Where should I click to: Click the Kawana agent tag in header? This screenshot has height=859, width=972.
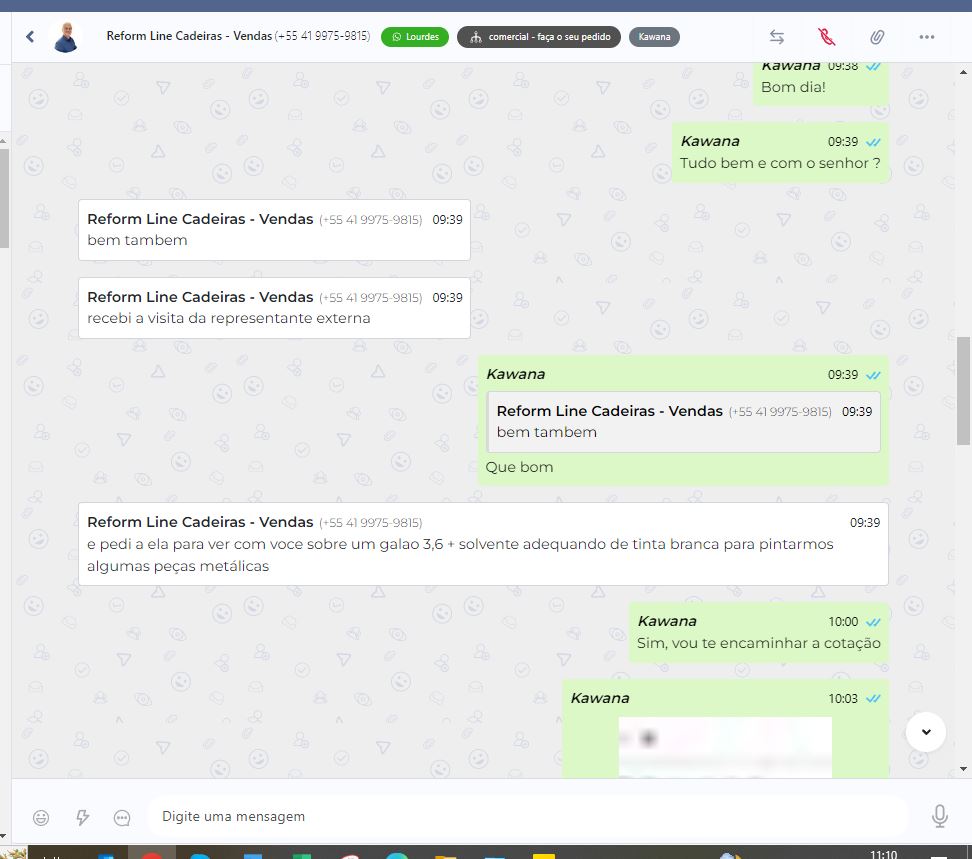pyautogui.click(x=655, y=37)
